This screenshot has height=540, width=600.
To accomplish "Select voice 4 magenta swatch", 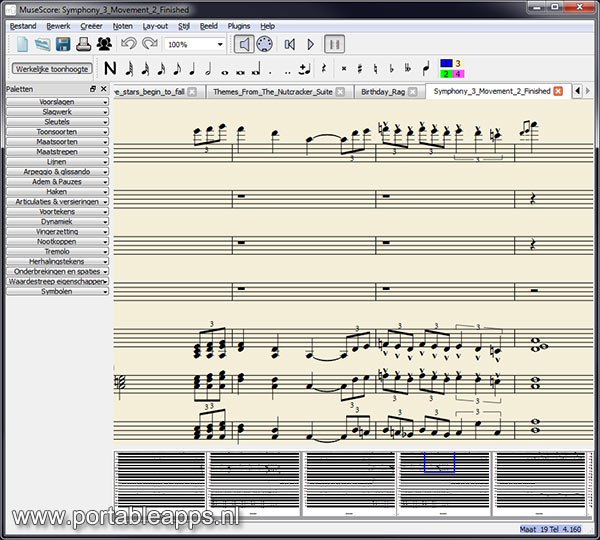I will tap(458, 73).
